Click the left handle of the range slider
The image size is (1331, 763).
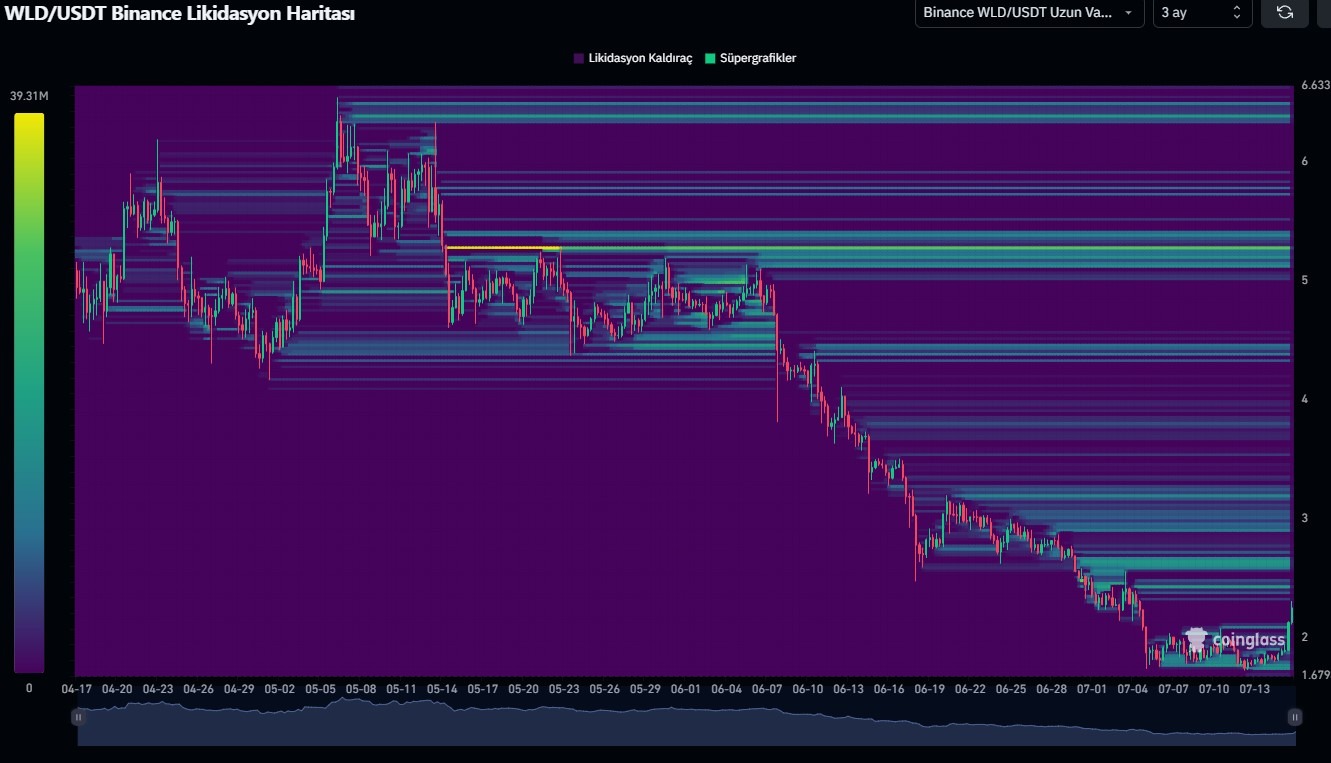point(77,717)
